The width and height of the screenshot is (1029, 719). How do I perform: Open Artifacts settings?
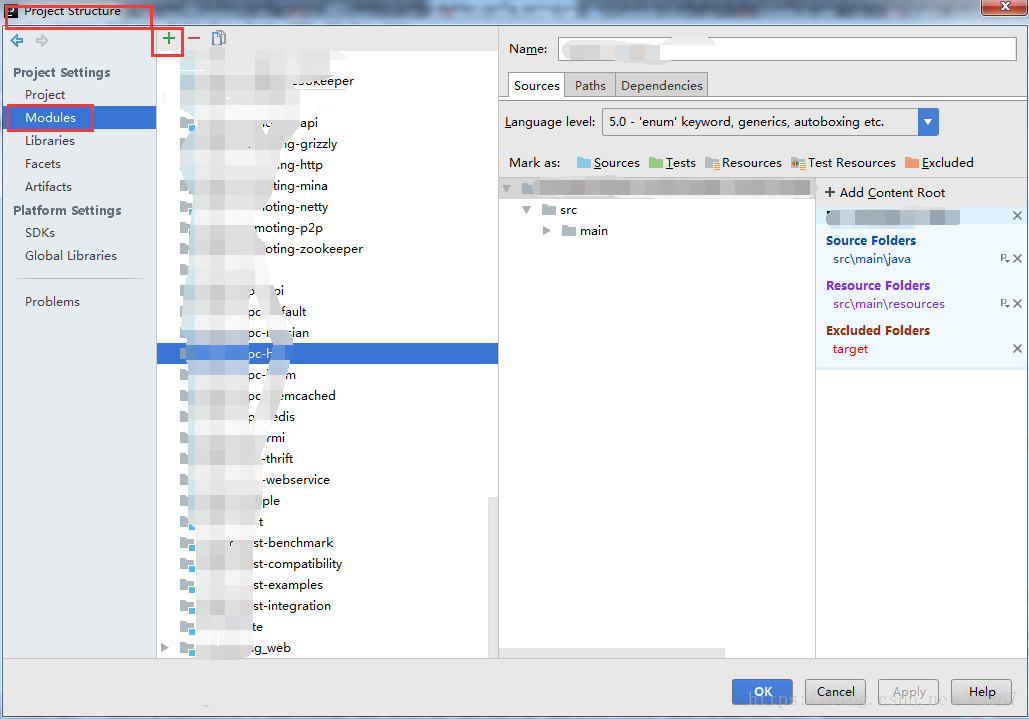point(48,187)
